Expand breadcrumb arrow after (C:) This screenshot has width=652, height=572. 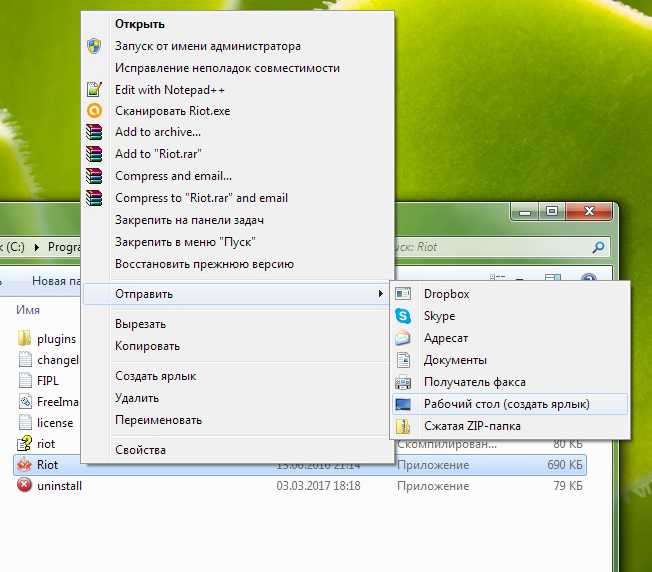pos(37,247)
